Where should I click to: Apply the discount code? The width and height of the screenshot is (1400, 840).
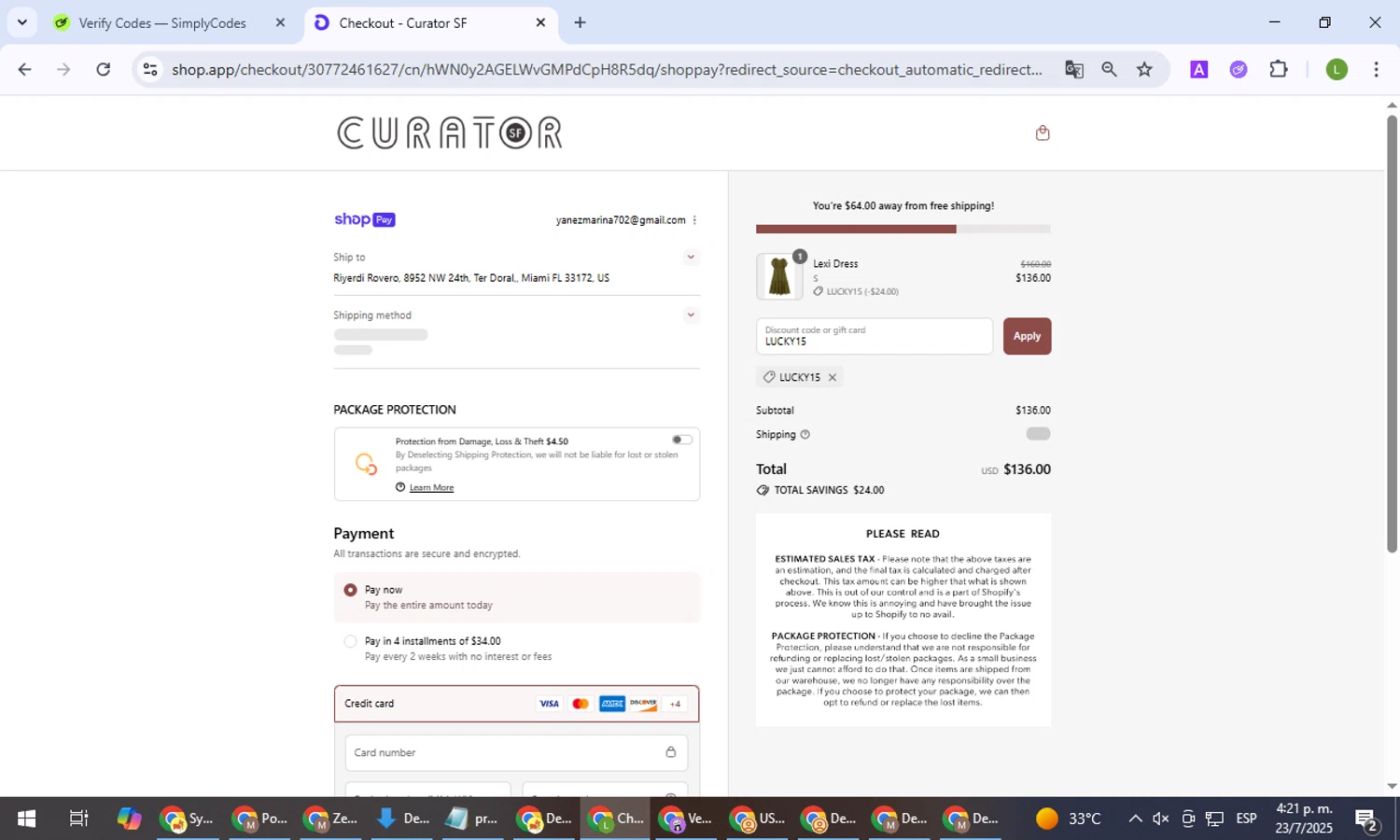[1027, 336]
